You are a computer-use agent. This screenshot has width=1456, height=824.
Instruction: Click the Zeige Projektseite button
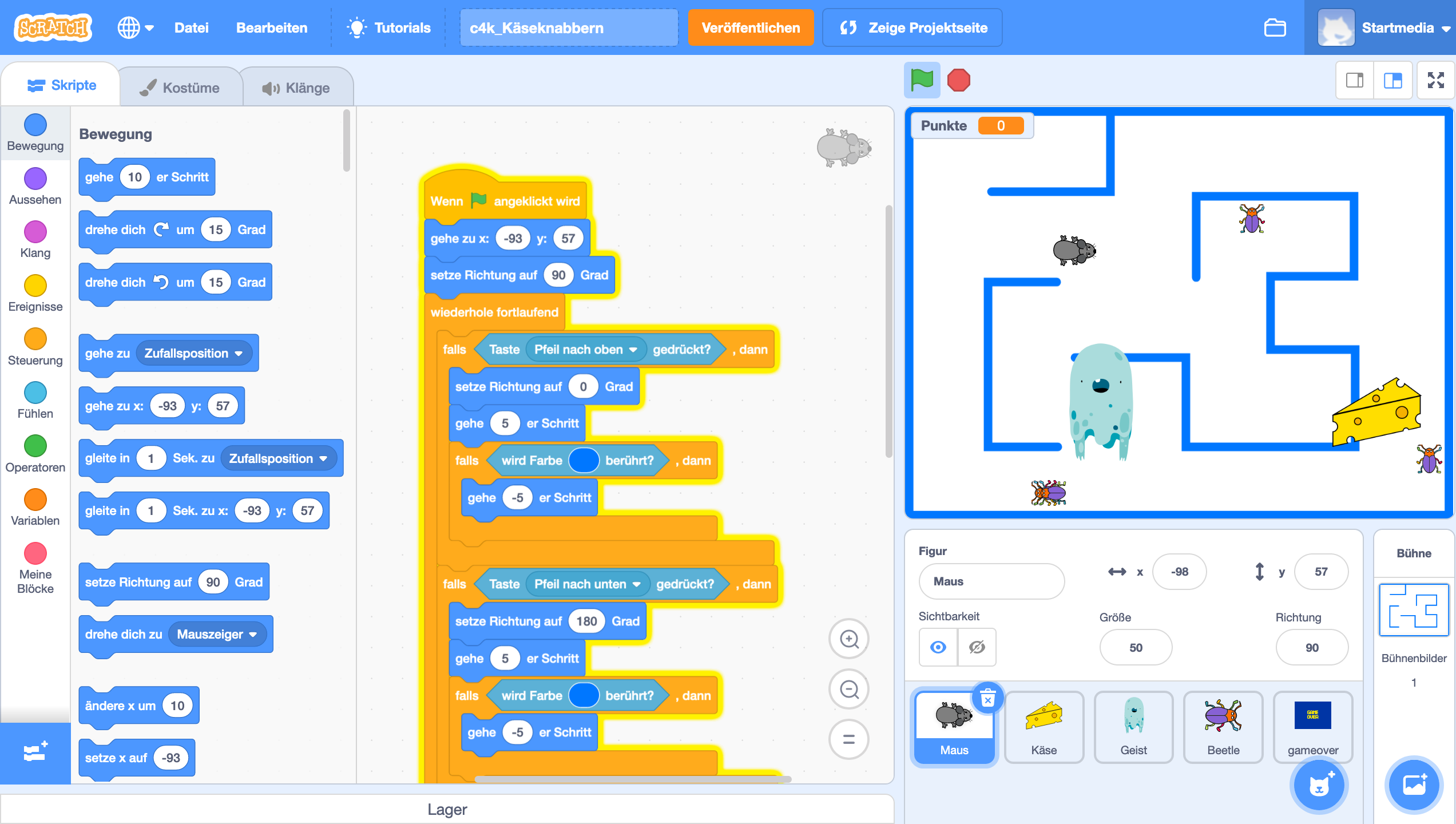(912, 27)
